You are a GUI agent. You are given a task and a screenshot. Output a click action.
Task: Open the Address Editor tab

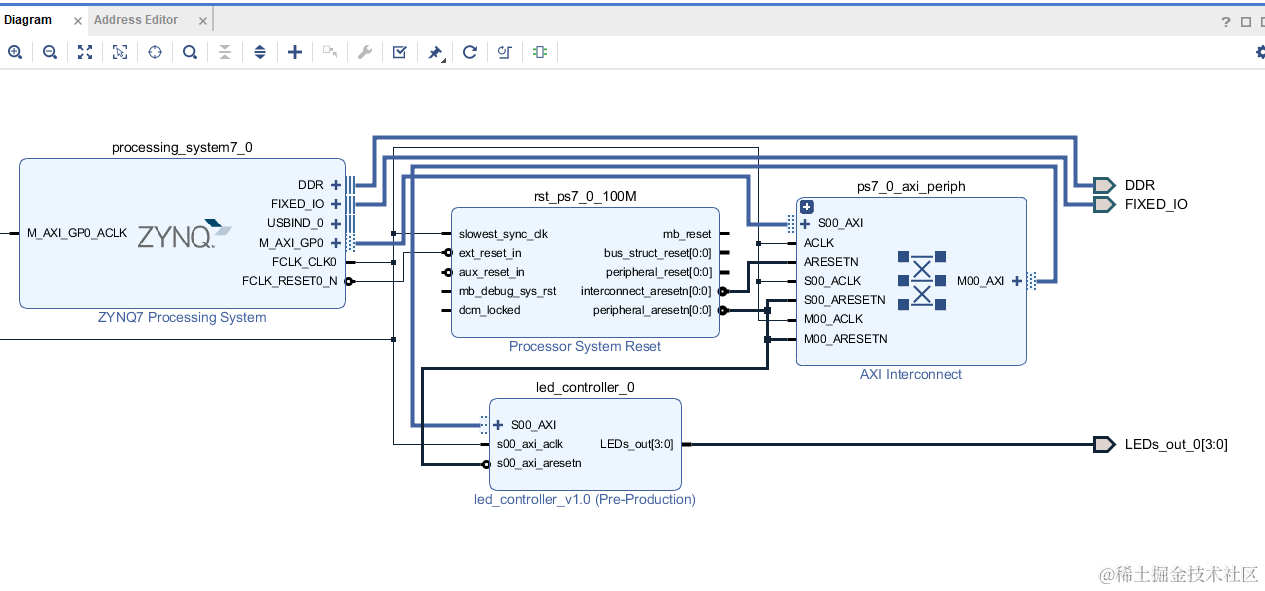pyautogui.click(x=136, y=20)
